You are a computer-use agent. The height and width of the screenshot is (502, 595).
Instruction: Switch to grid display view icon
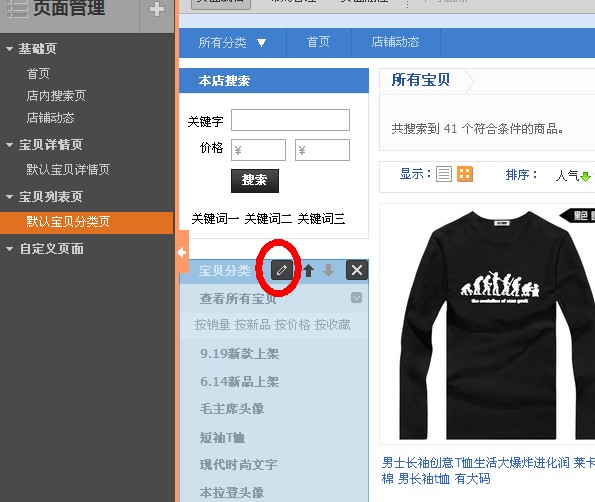(465, 174)
